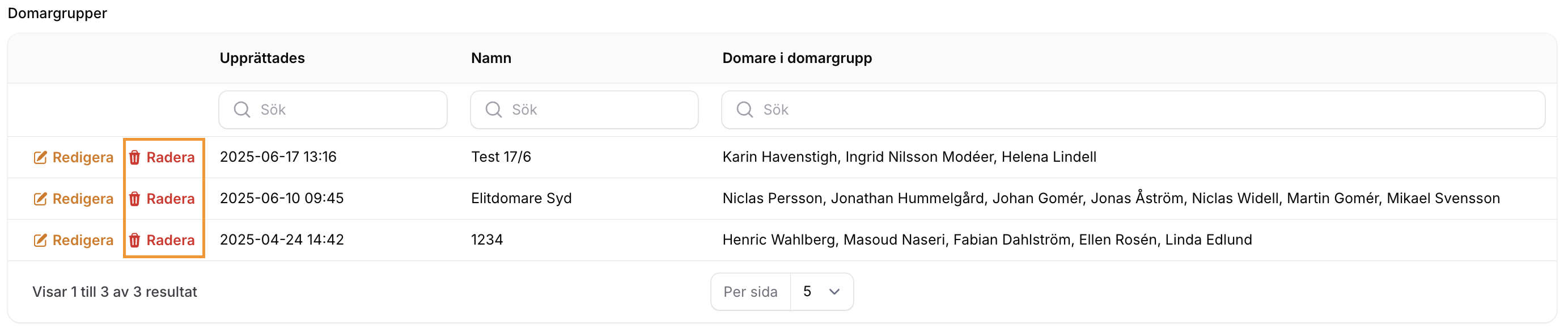This screenshot has height=328, width=1568.
Task: Sort by Domare i domargrupp header
Action: 798,58
